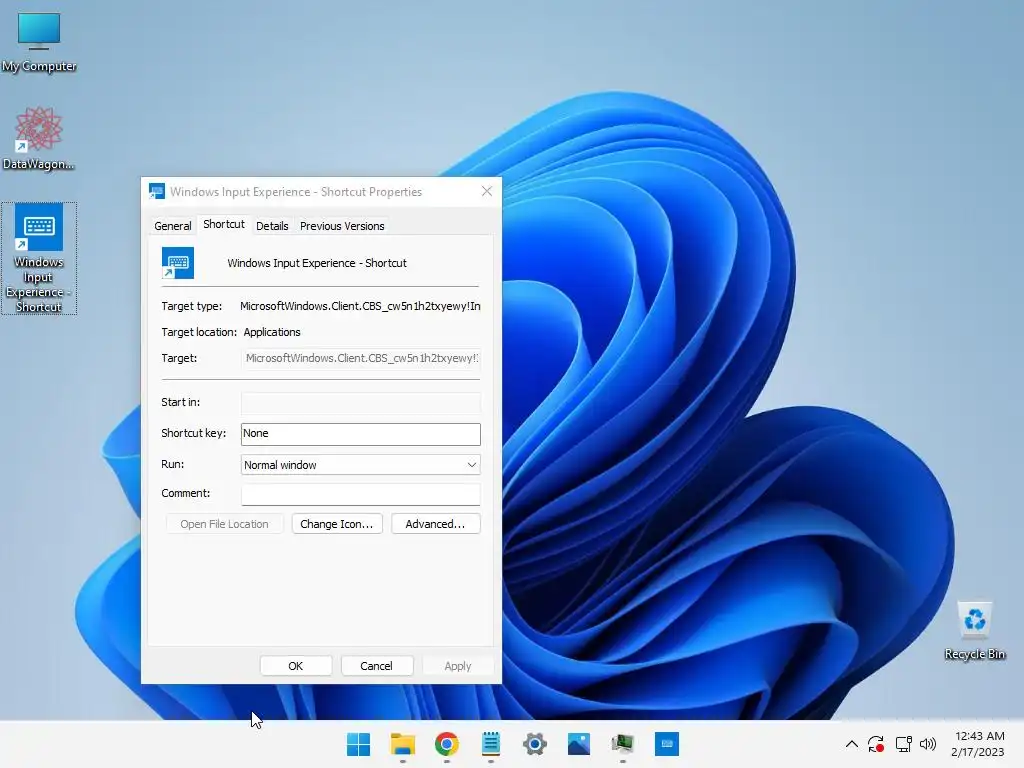The width and height of the screenshot is (1024, 768).
Task: Open File Explorer from taskbar
Action: 402,744
